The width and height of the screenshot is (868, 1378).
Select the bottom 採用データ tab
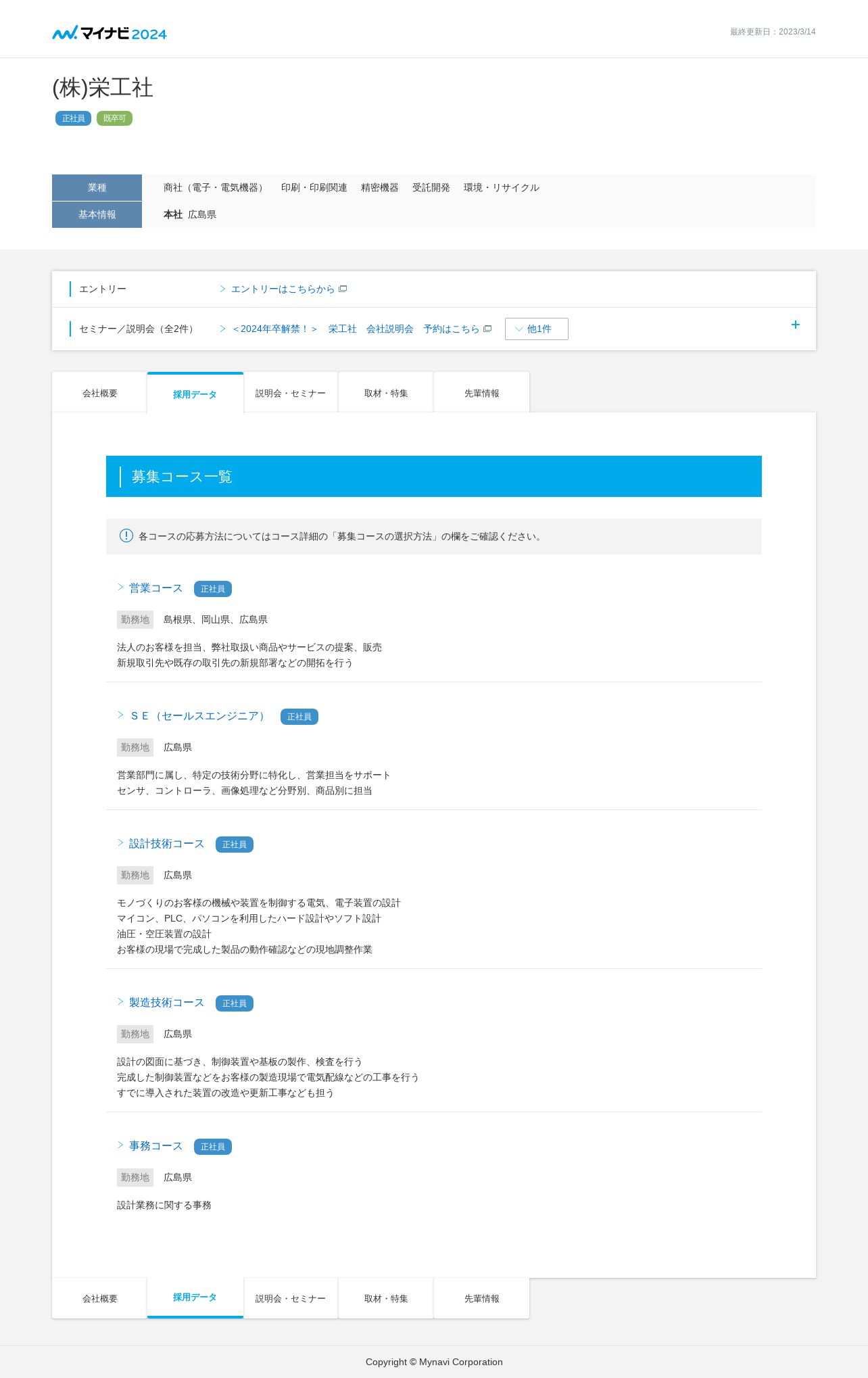195,1298
